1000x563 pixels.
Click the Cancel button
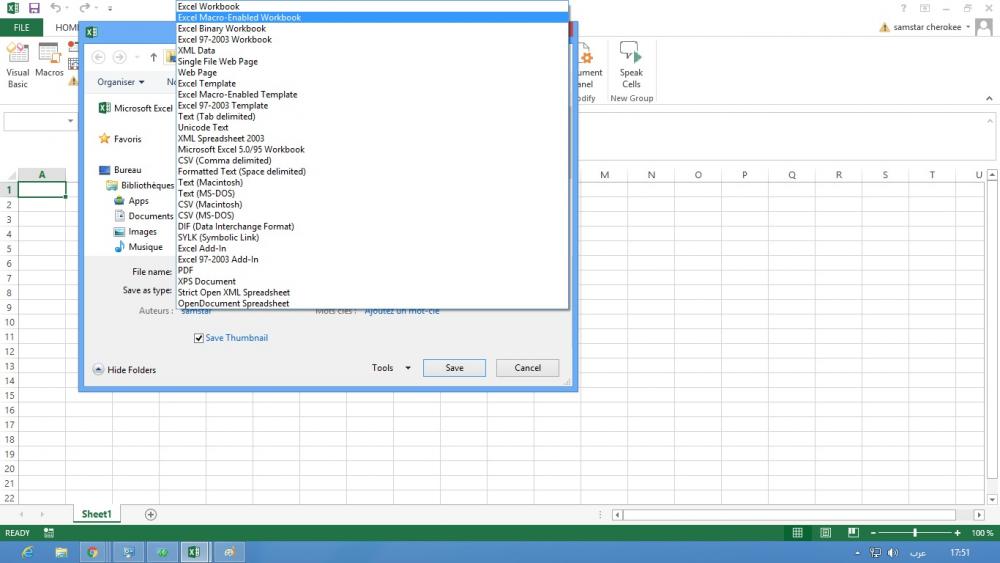pos(527,368)
